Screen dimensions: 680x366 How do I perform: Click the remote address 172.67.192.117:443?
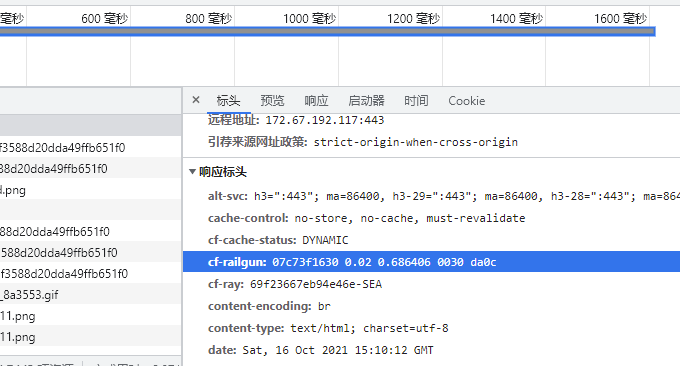[x=324, y=120]
